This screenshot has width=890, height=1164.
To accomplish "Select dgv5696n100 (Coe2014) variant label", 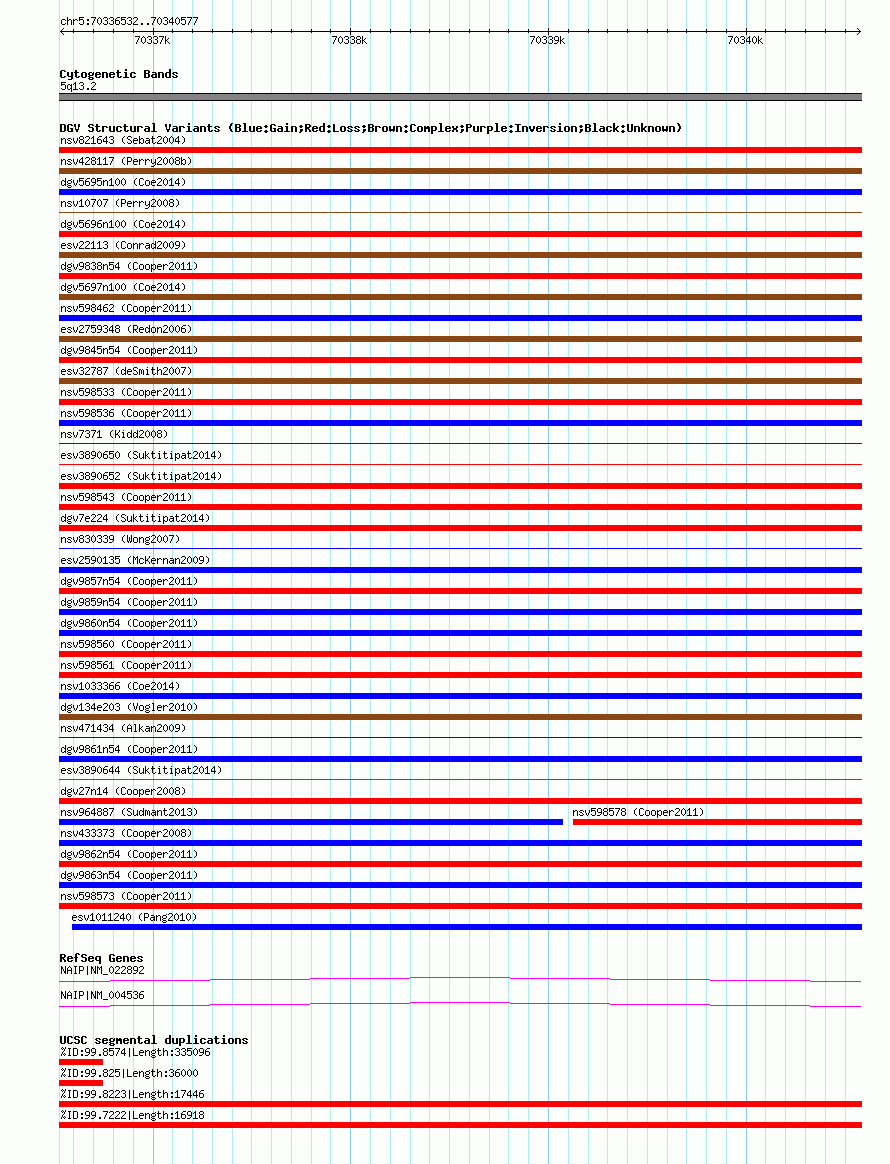I will pos(123,224).
